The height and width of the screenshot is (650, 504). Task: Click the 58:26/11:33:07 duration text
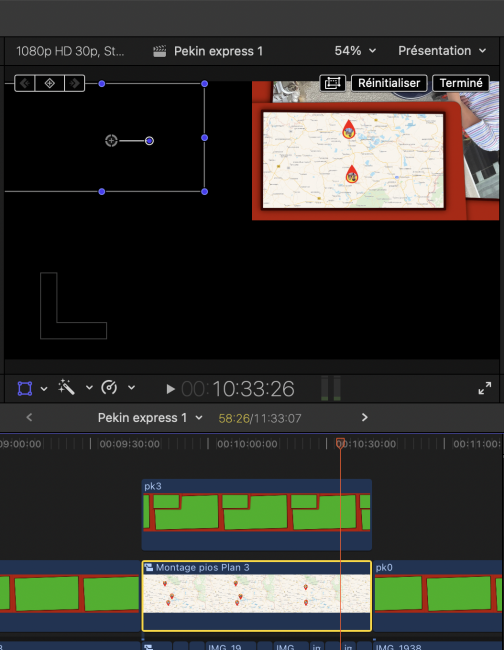click(x=260, y=418)
